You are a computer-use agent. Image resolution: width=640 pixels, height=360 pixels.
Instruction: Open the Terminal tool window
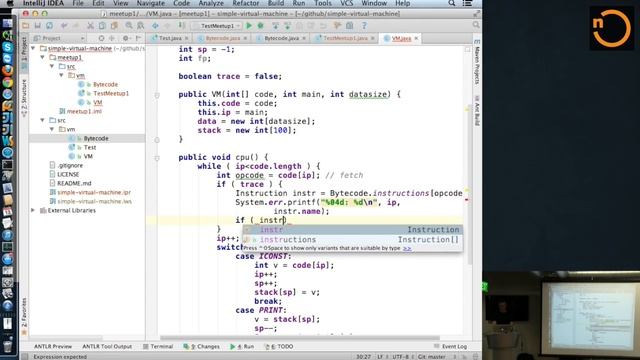(158, 346)
